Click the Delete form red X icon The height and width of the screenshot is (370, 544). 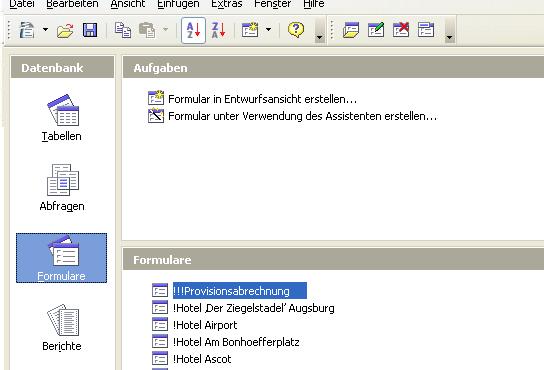401,30
